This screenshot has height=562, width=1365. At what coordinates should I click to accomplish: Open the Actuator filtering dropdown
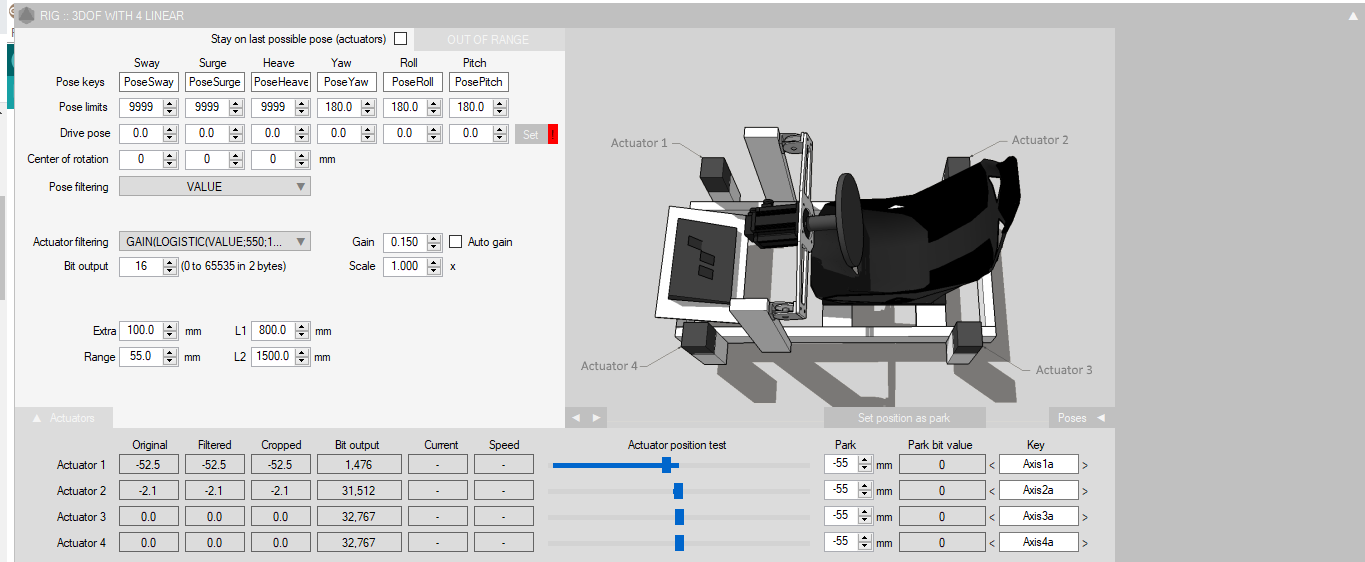point(215,241)
